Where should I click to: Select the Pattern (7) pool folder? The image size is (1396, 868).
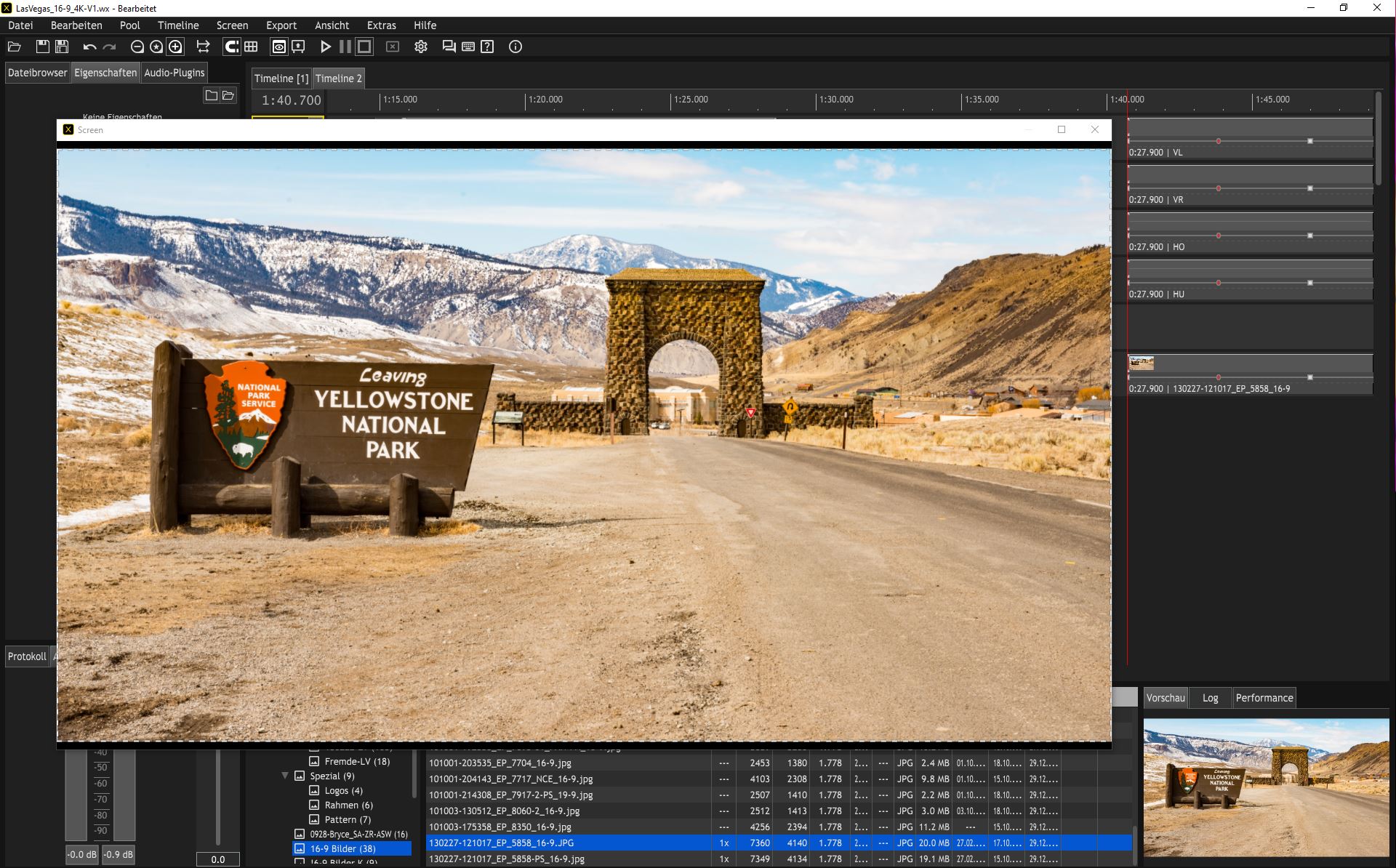coord(348,819)
